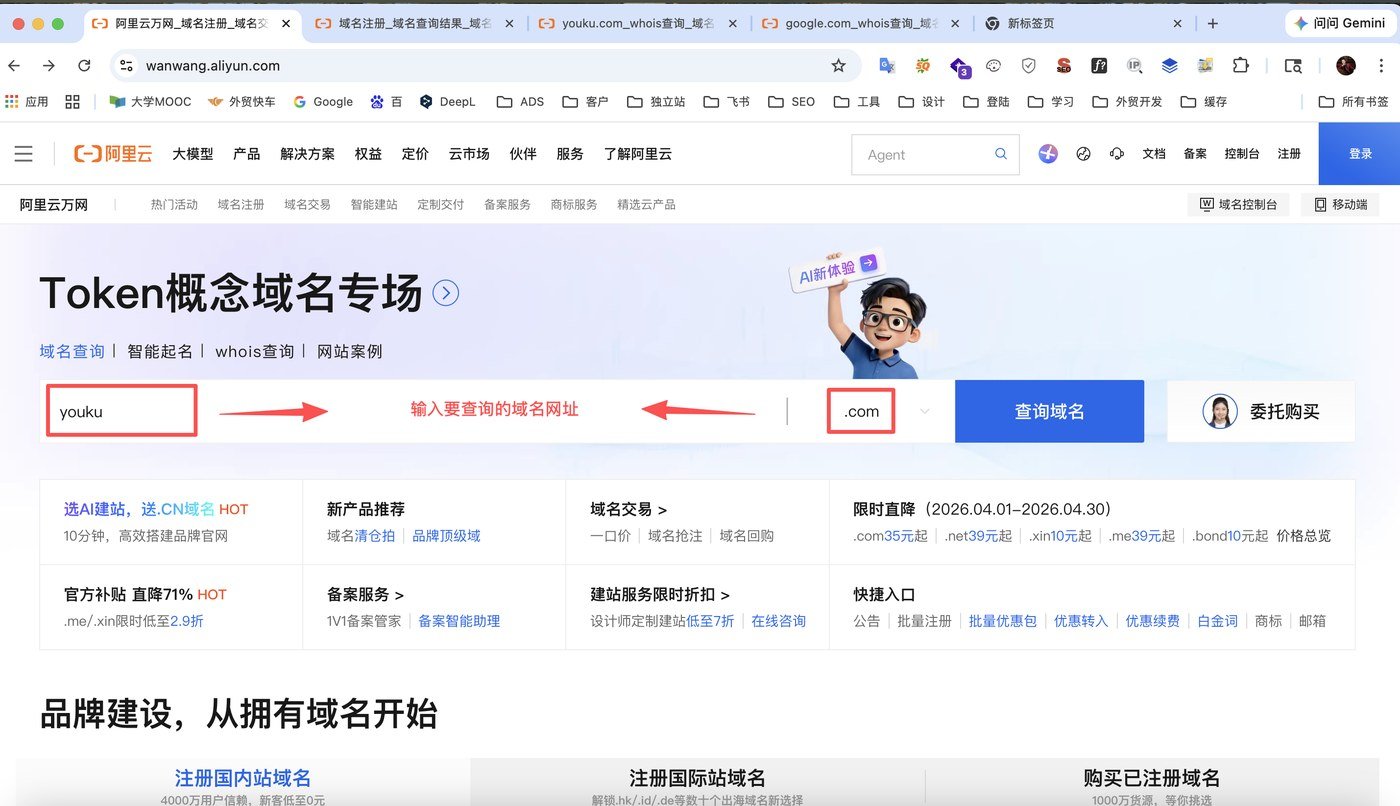Reload the current page
The height and width of the screenshot is (806, 1400).
pos(84,66)
